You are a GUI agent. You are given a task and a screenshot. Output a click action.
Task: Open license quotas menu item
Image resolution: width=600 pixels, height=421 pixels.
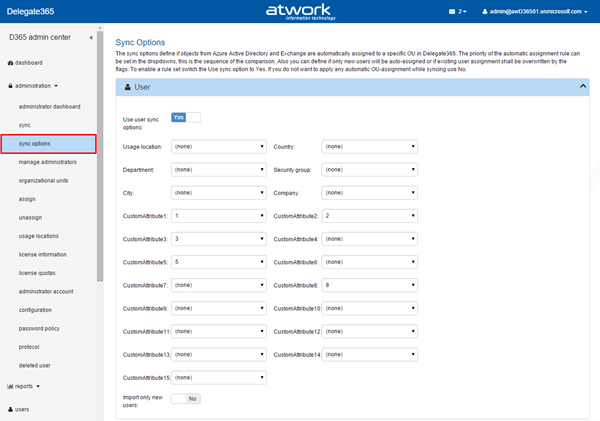pos(37,273)
